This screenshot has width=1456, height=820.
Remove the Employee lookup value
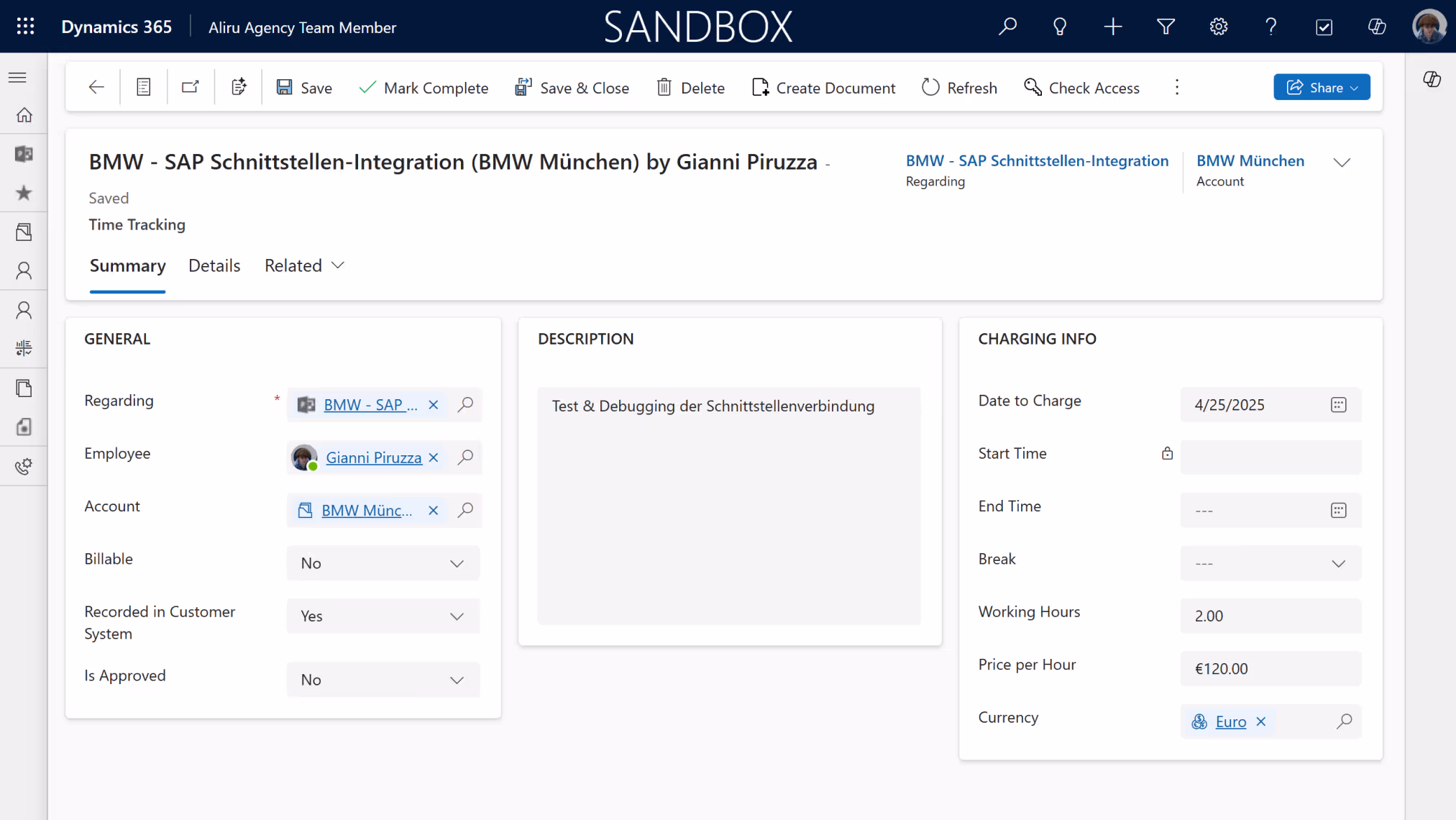(434, 457)
